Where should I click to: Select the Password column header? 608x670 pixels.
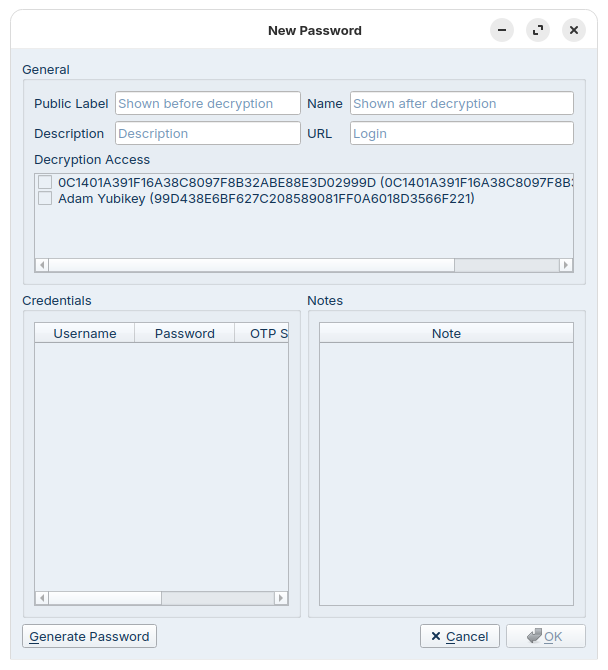[x=185, y=333]
